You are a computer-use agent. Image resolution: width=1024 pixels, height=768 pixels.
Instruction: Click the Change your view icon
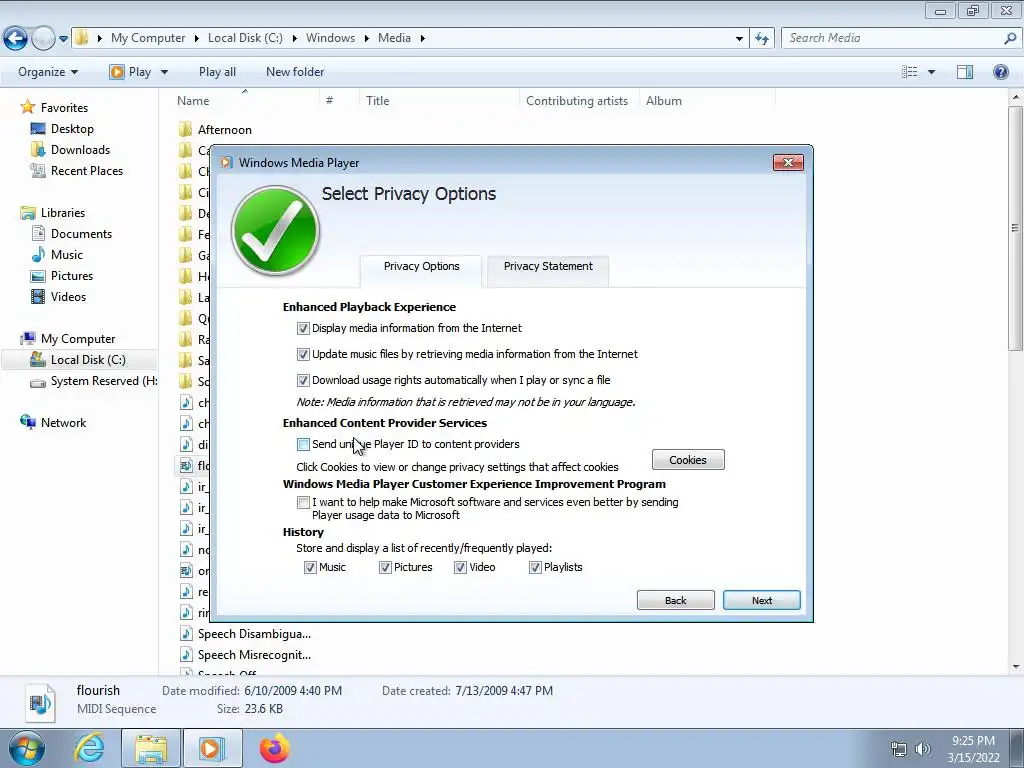910,72
